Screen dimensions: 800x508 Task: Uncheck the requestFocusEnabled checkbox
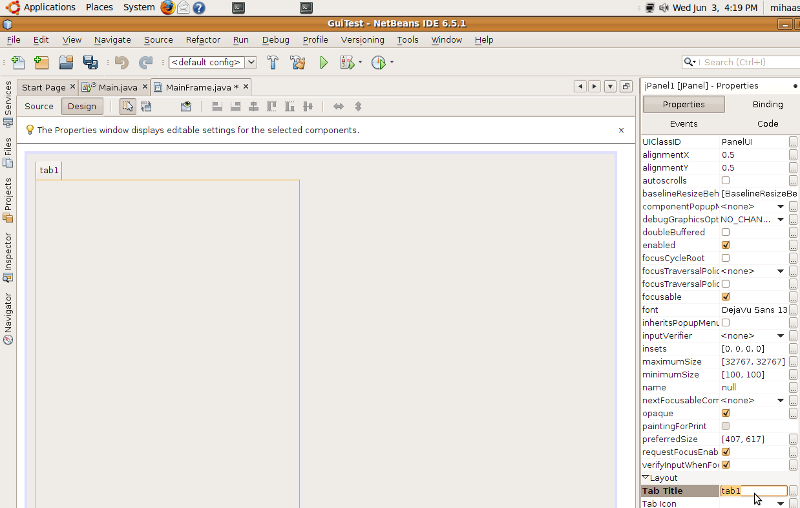726,452
